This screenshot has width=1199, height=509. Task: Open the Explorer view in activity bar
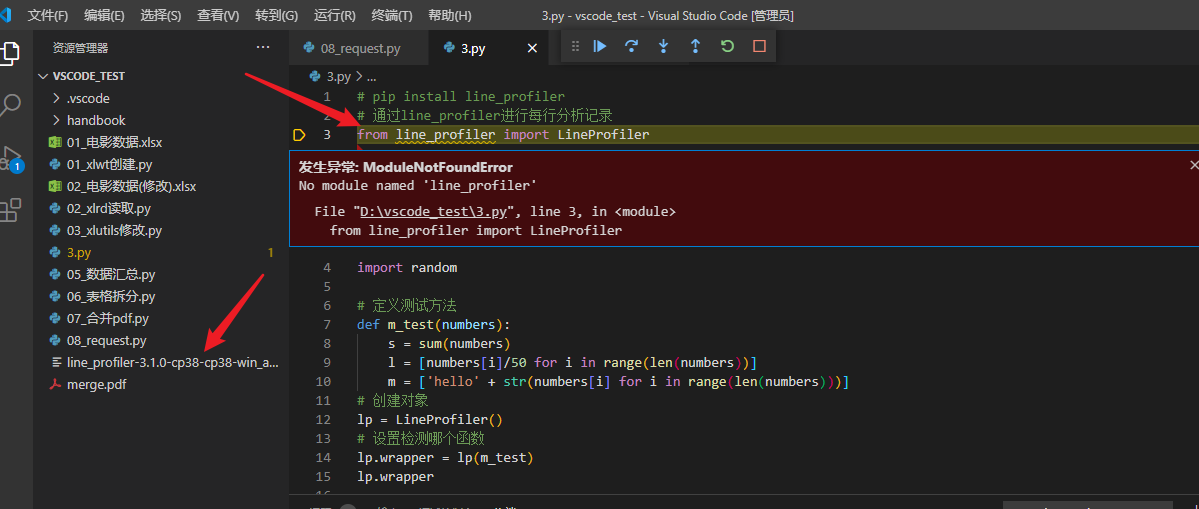[x=10, y=53]
